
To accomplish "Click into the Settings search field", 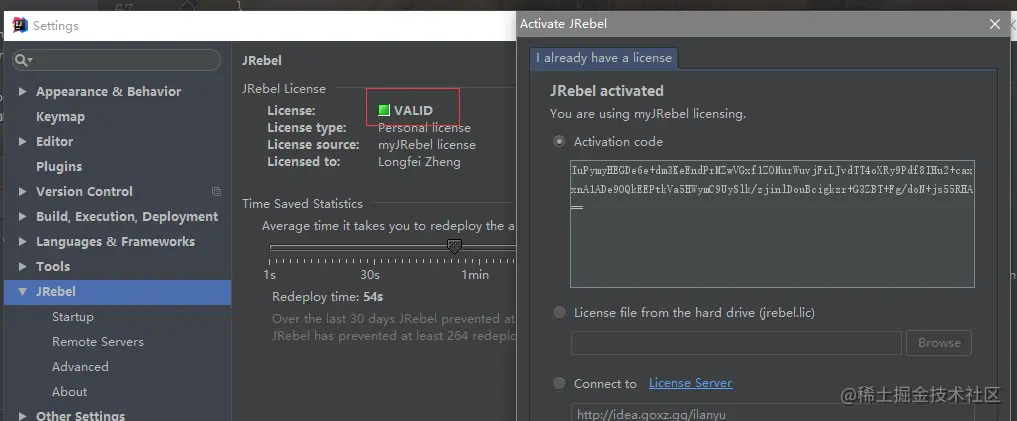I will click(117, 60).
